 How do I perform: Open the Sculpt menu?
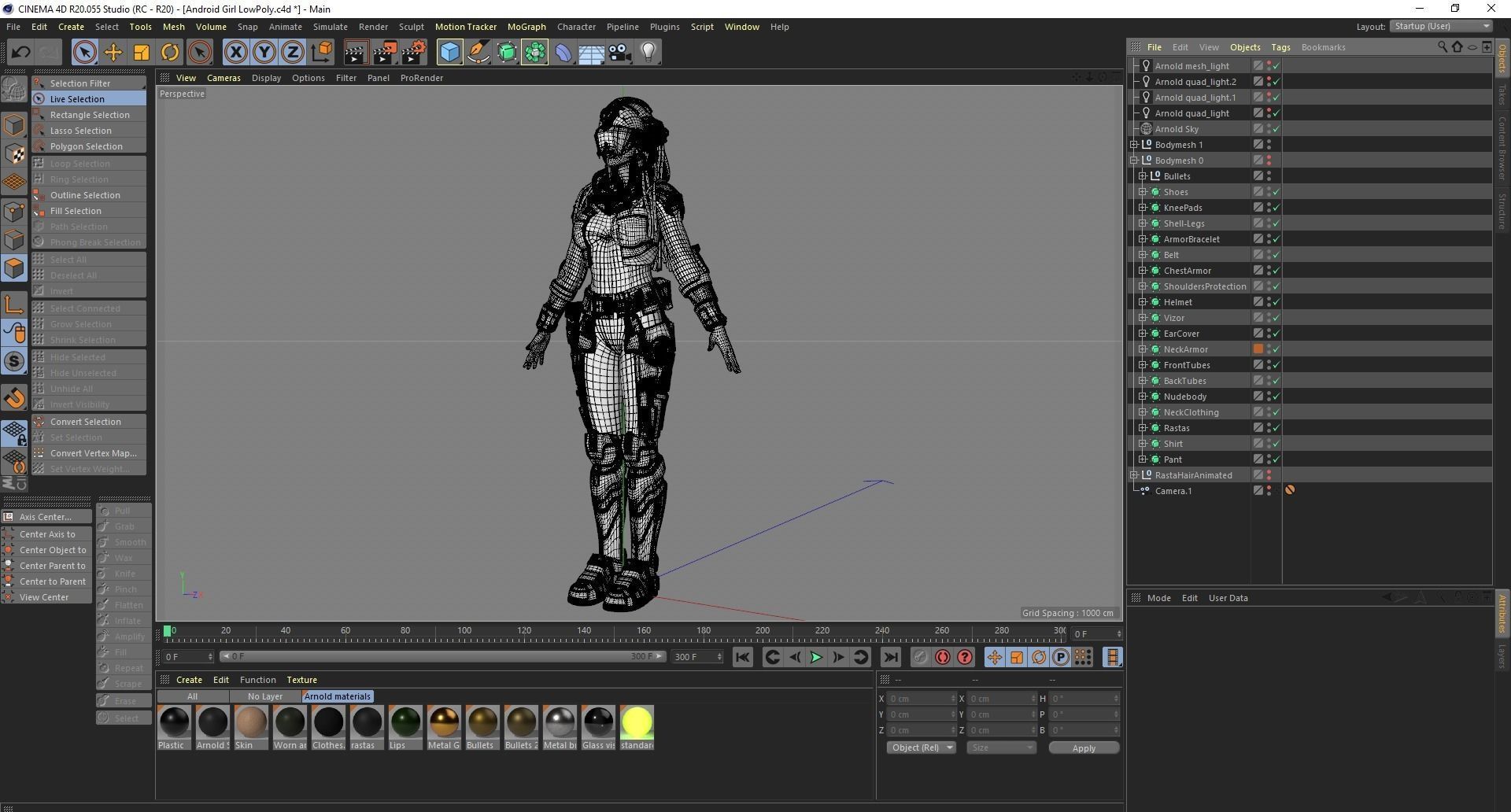[x=411, y=27]
